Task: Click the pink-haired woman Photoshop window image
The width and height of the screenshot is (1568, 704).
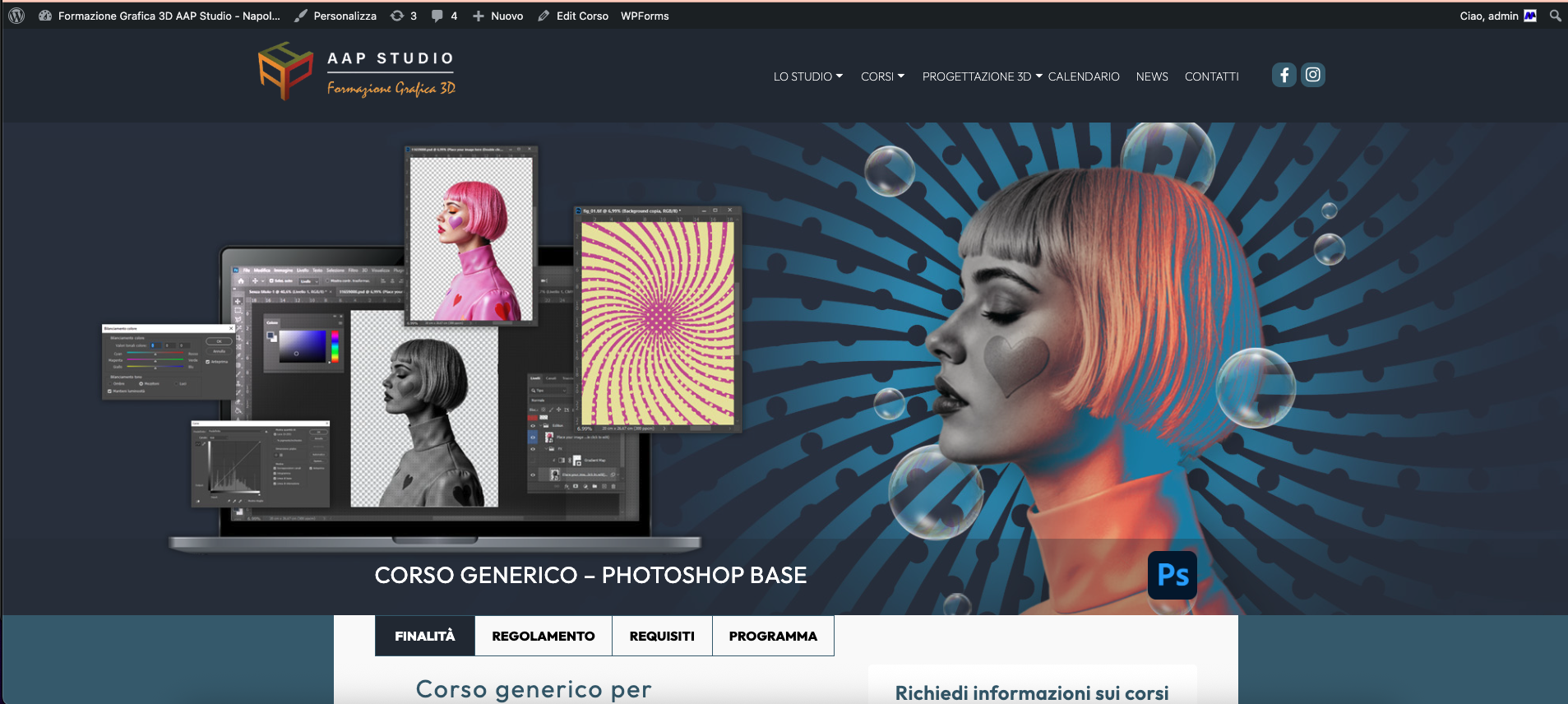Action: click(x=471, y=236)
